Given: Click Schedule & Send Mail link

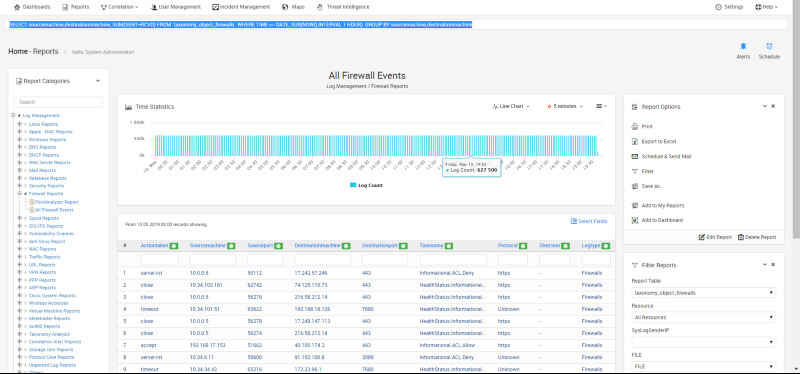Looking at the screenshot, I should tap(666, 157).
